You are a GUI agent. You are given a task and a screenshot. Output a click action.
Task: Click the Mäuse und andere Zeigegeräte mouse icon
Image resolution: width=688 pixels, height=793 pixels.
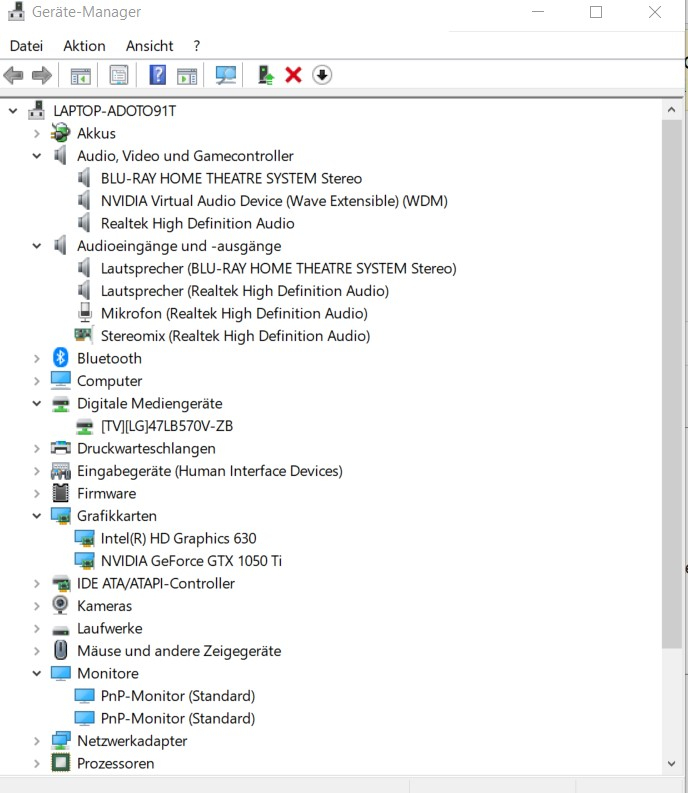point(61,650)
